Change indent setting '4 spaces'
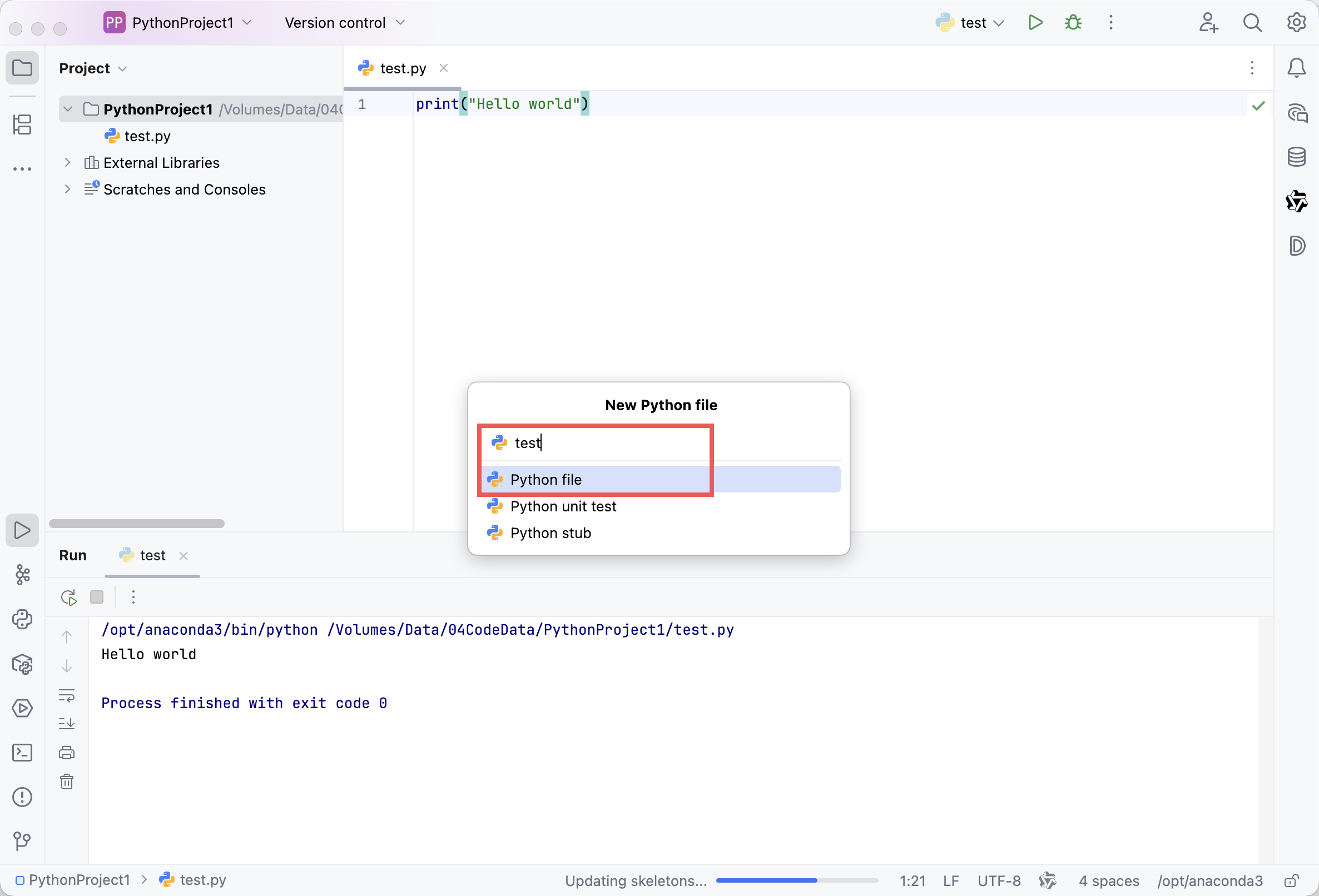The image size is (1319, 896). (x=1109, y=880)
